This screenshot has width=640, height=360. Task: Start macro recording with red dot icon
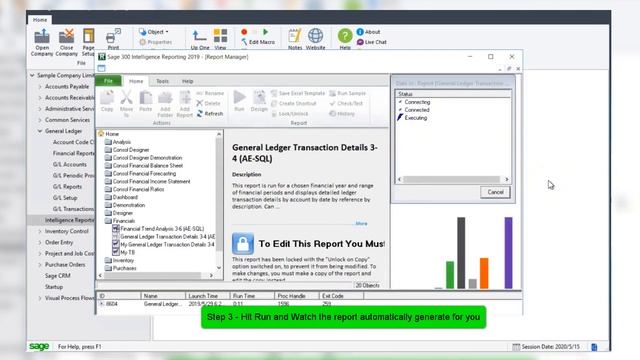coord(244,32)
